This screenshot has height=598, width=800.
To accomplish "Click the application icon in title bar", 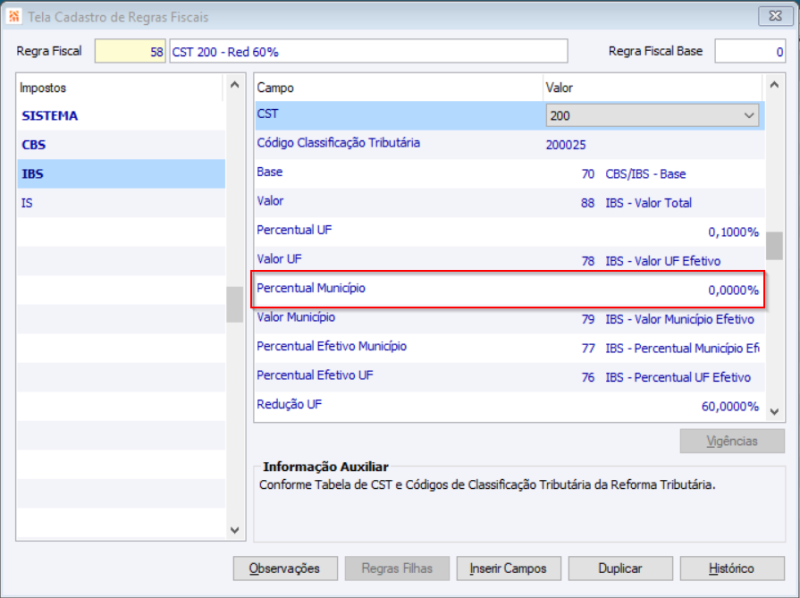I will click(14, 16).
